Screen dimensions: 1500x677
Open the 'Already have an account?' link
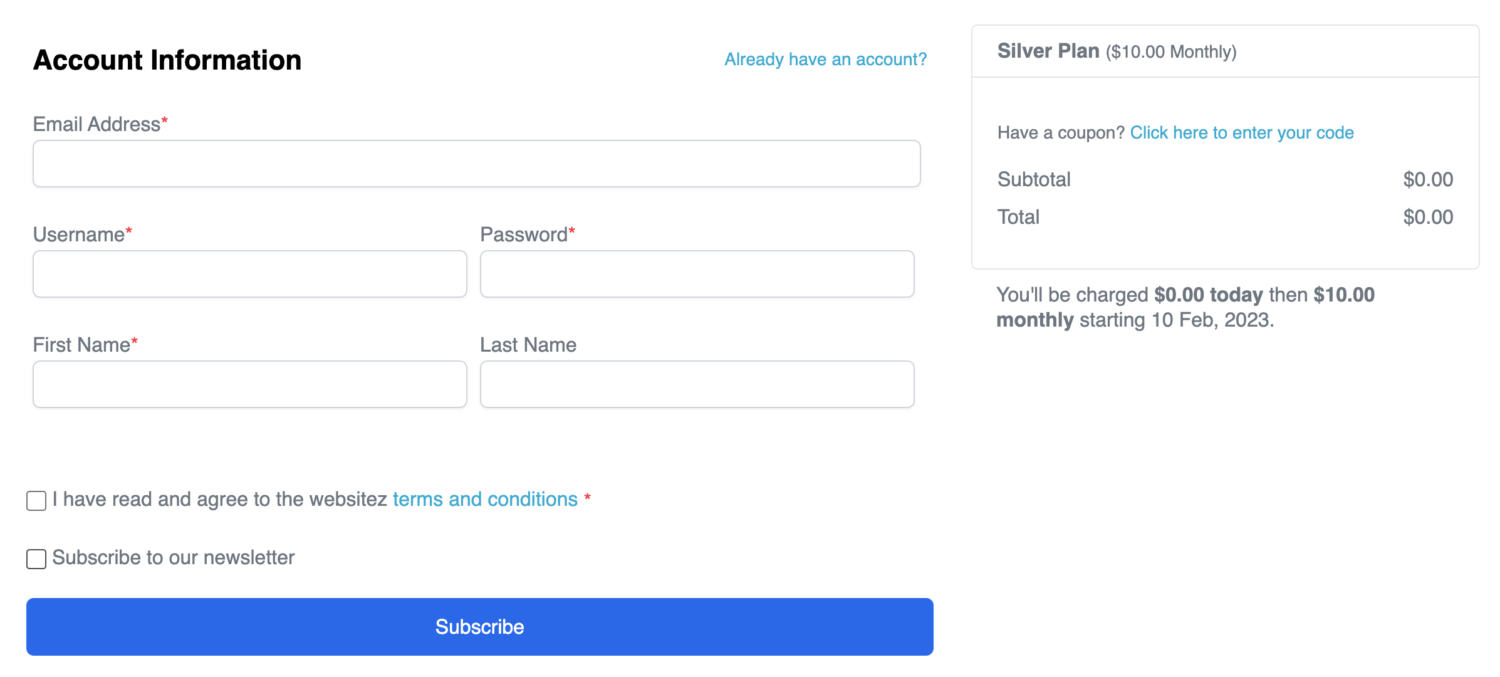(825, 60)
